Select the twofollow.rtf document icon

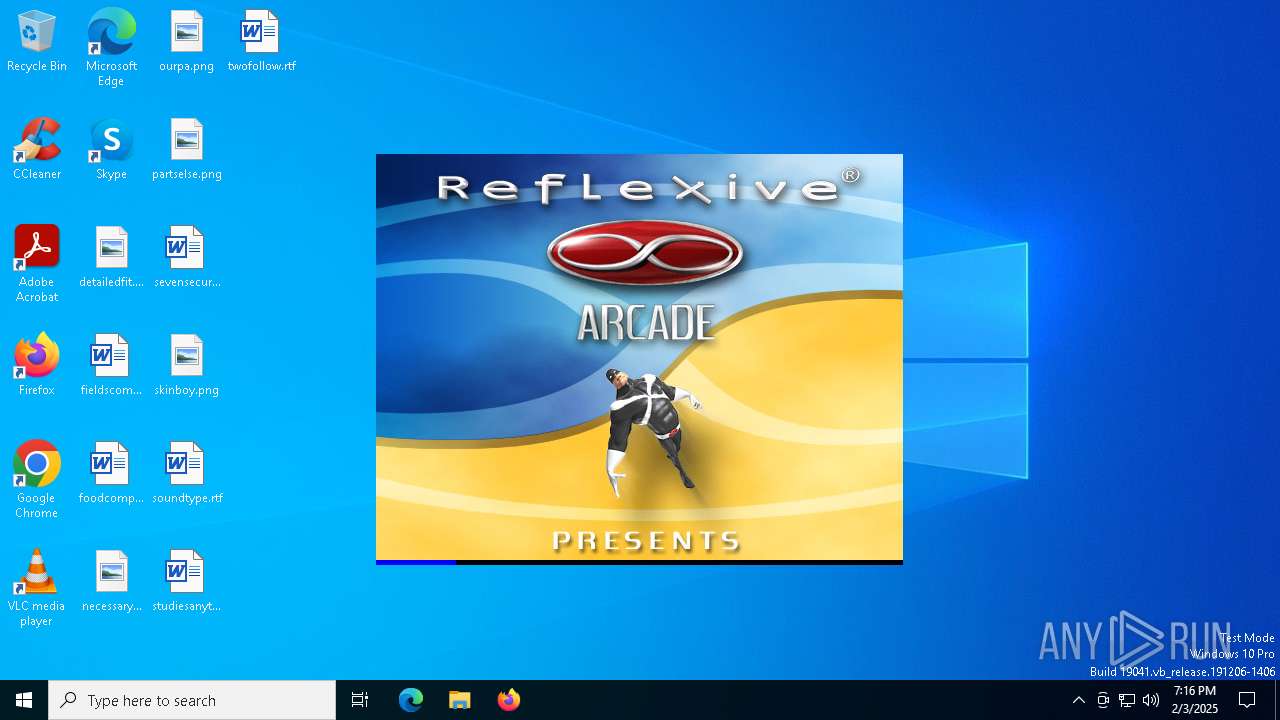[x=261, y=42]
